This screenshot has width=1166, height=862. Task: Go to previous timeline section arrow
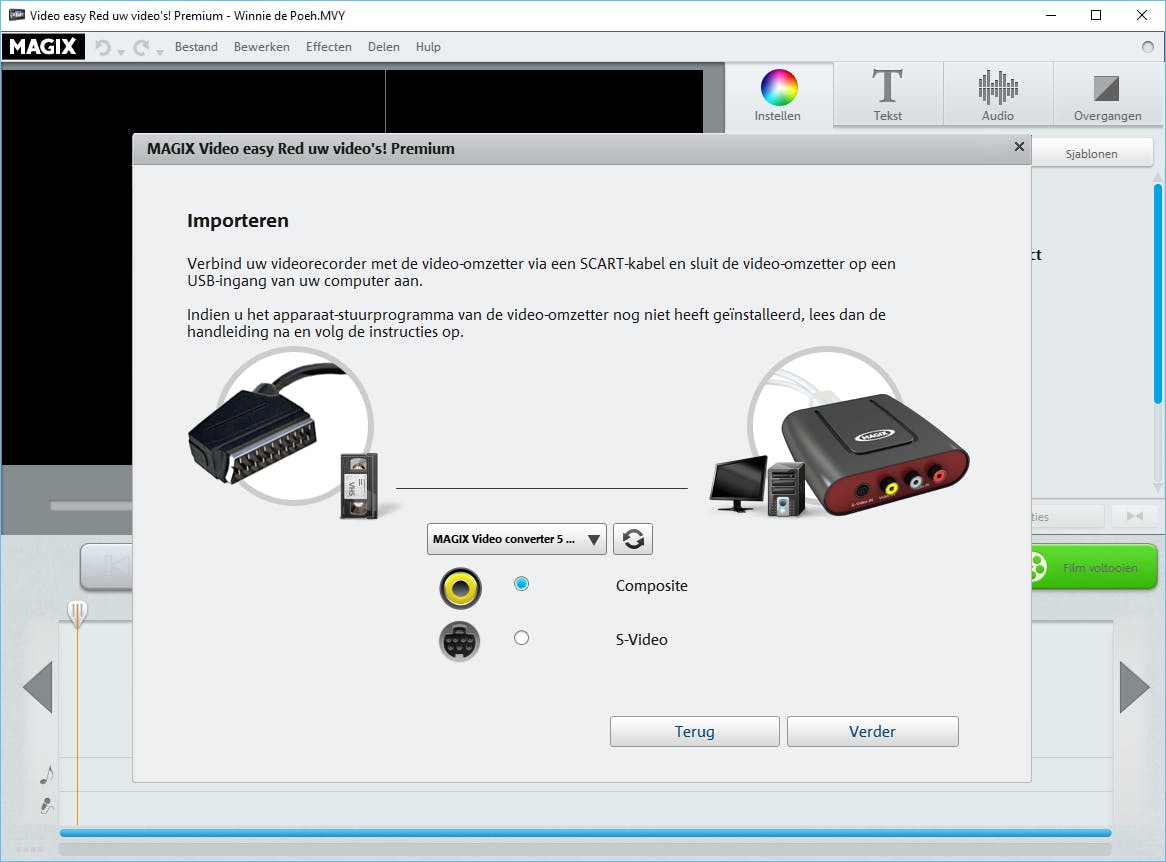(x=38, y=686)
